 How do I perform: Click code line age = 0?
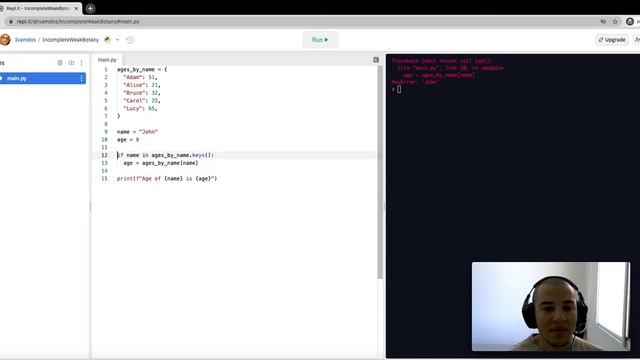click(x=128, y=139)
